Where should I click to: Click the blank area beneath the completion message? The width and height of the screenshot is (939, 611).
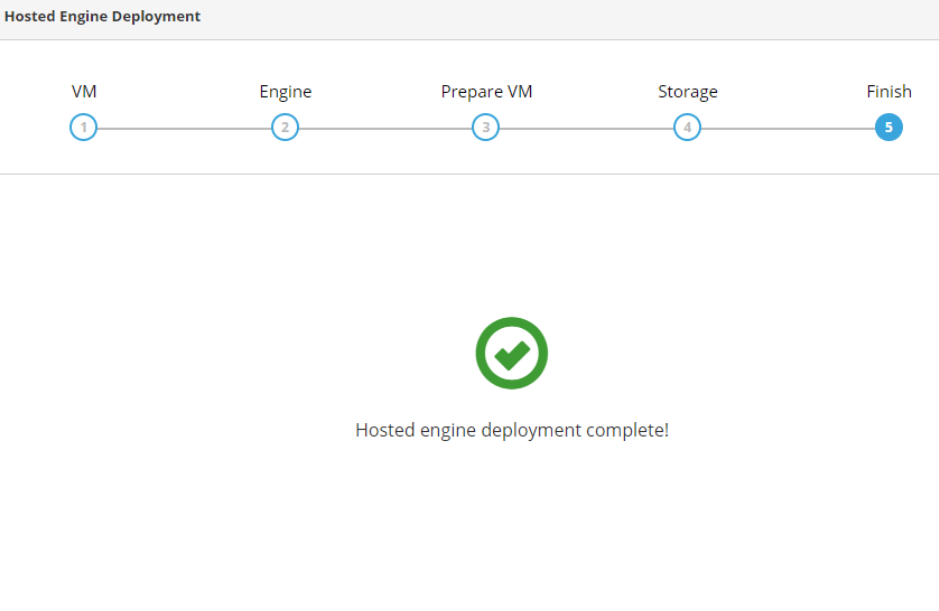pyautogui.click(x=511, y=530)
